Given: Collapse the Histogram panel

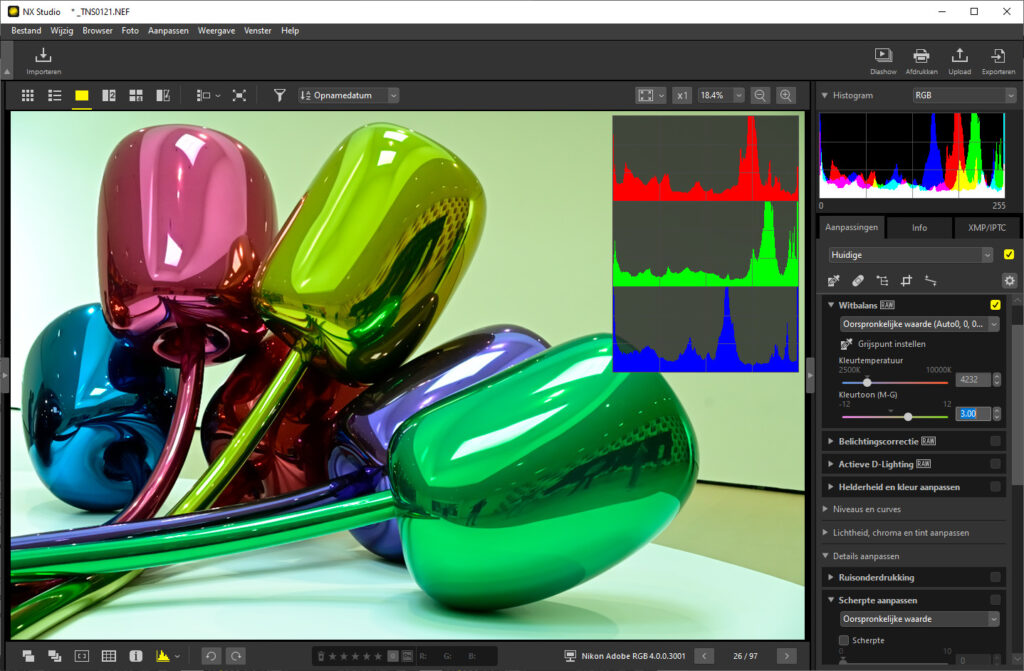Looking at the screenshot, I should click(825, 95).
